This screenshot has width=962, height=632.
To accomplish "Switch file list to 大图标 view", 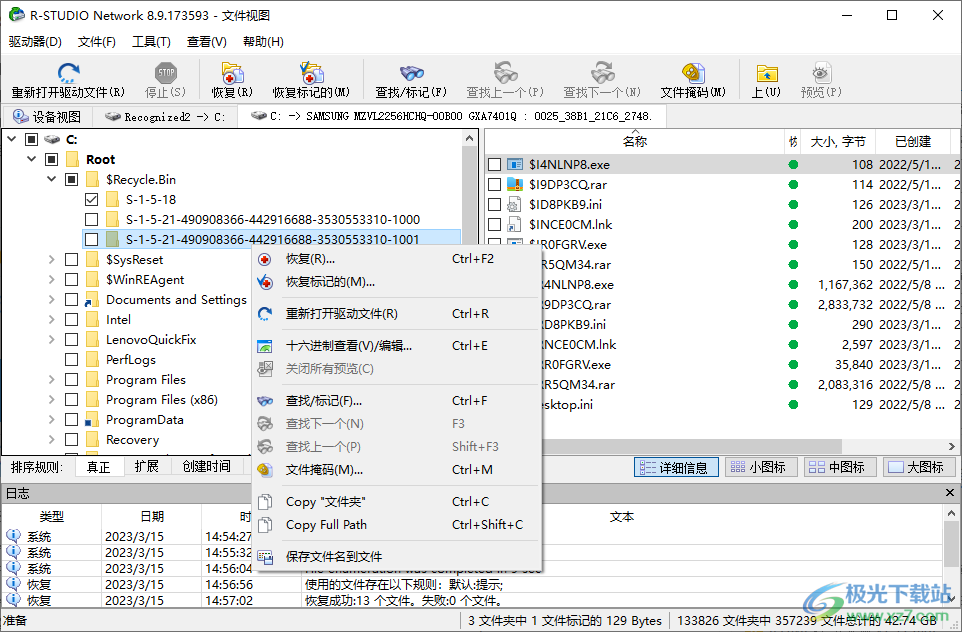I will click(x=918, y=467).
